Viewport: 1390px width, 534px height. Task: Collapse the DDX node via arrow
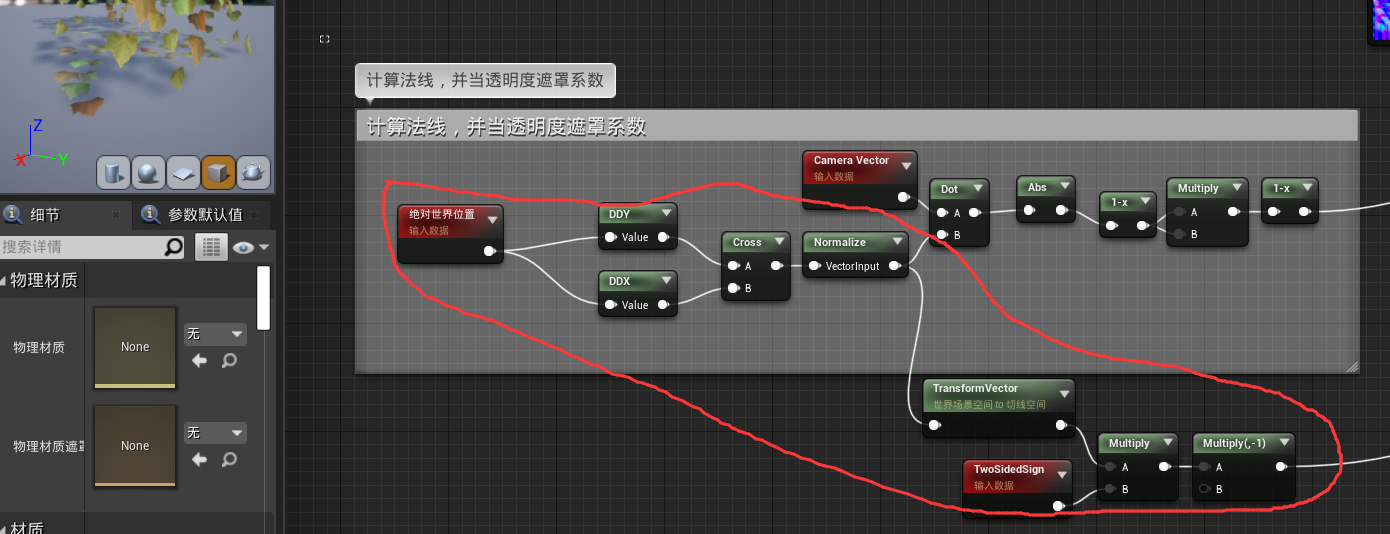(666, 282)
